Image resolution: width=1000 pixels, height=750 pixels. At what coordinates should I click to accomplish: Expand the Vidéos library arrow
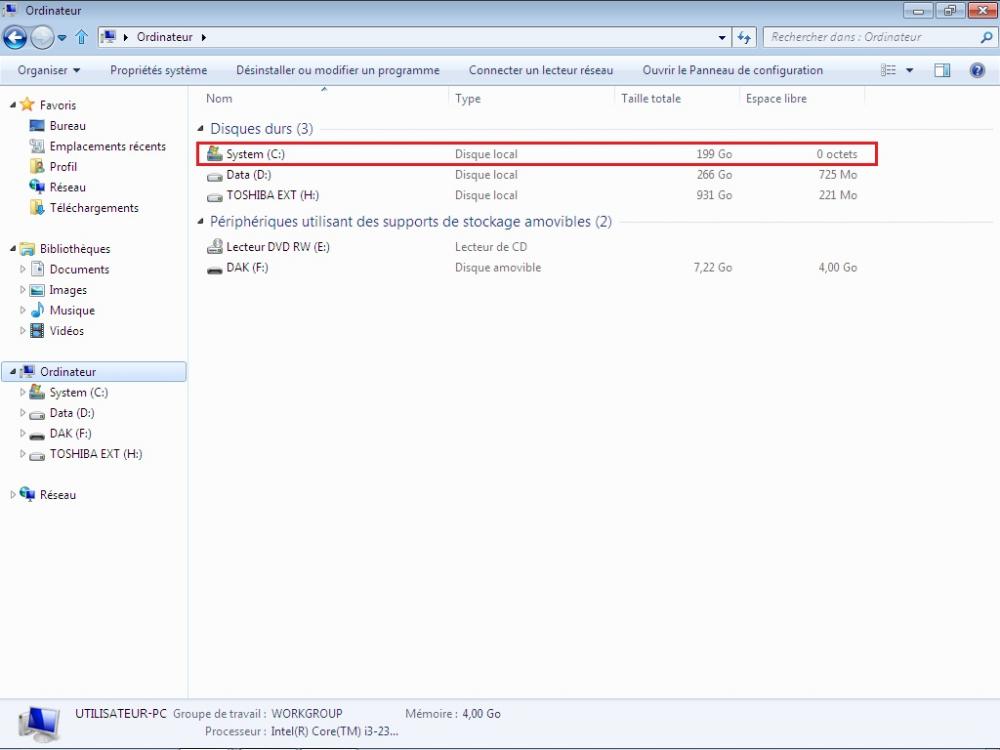coord(22,330)
